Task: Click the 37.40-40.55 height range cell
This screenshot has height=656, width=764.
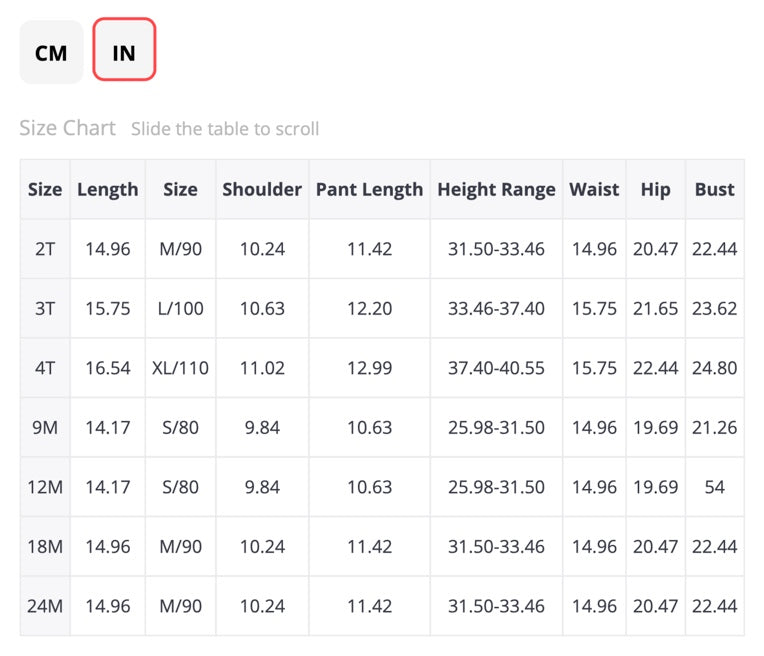Action: (x=496, y=368)
